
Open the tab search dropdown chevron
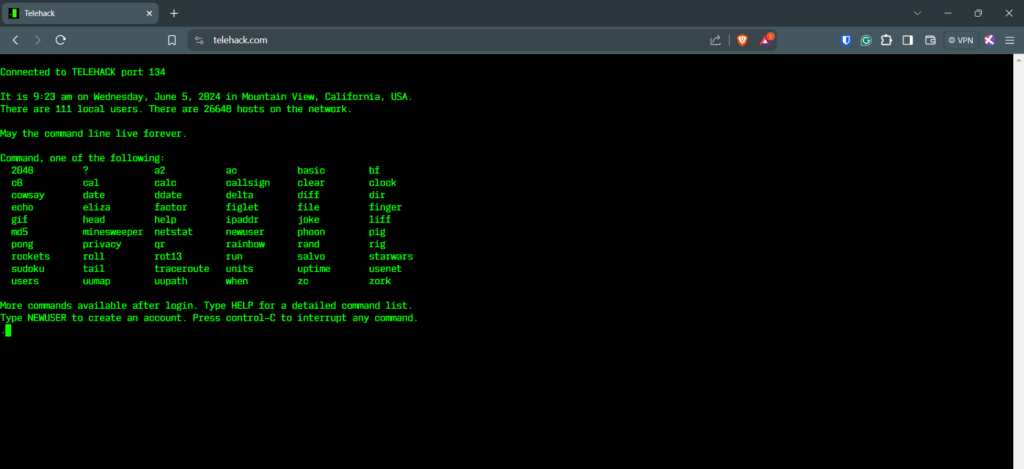917,13
